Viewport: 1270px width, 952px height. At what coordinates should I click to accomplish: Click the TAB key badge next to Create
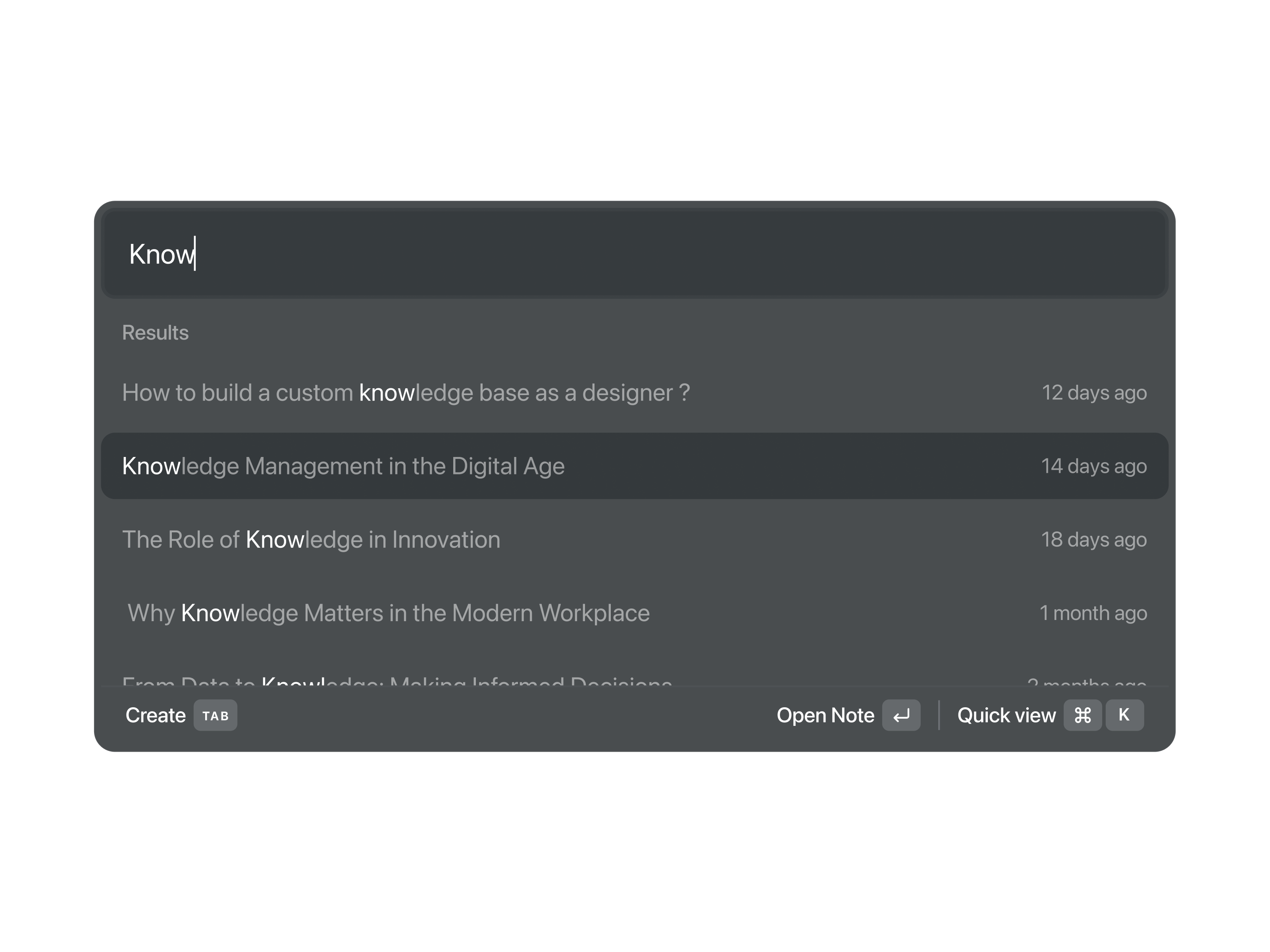(215, 715)
